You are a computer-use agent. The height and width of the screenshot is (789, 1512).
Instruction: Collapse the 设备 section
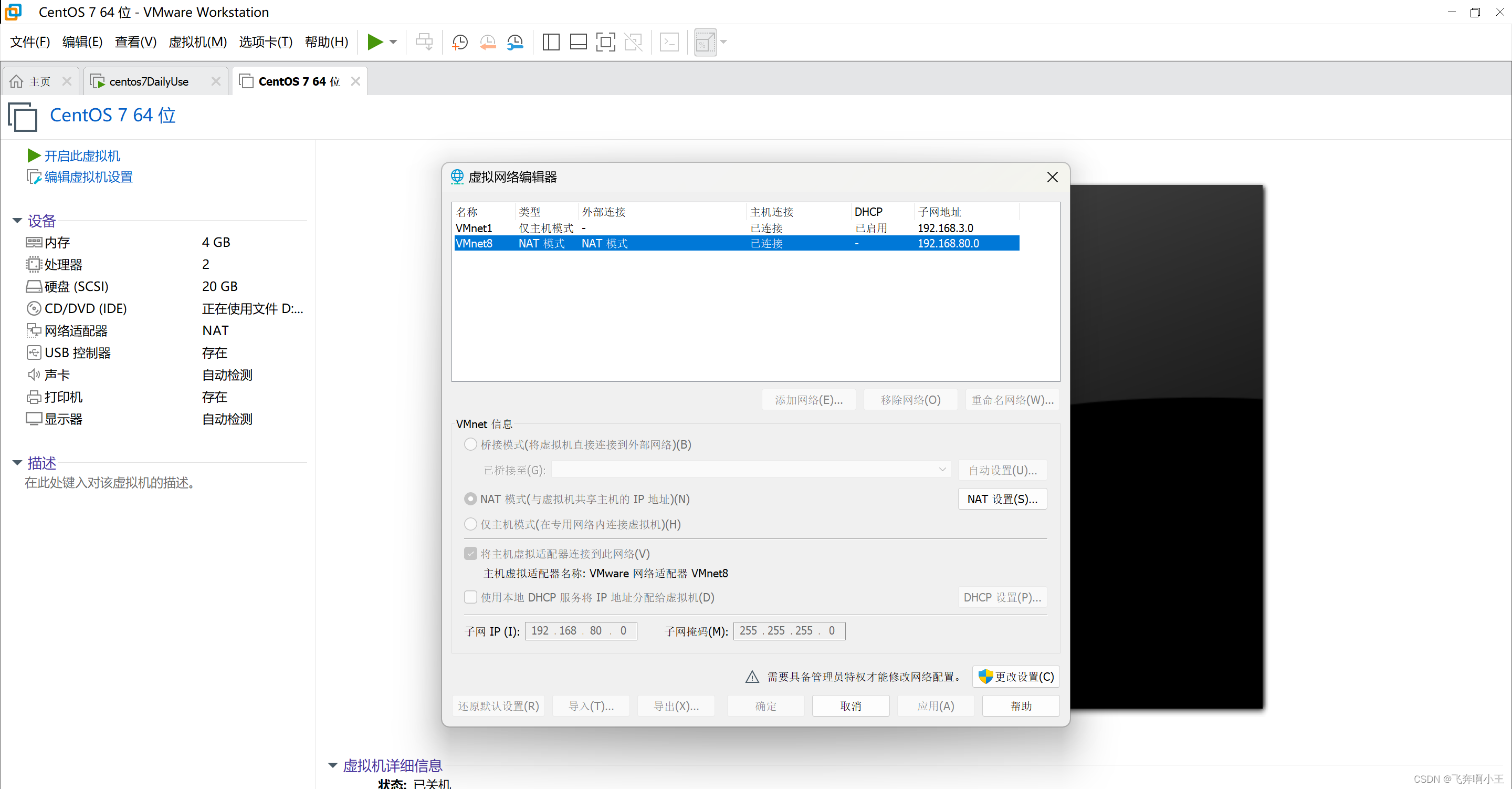[16, 220]
